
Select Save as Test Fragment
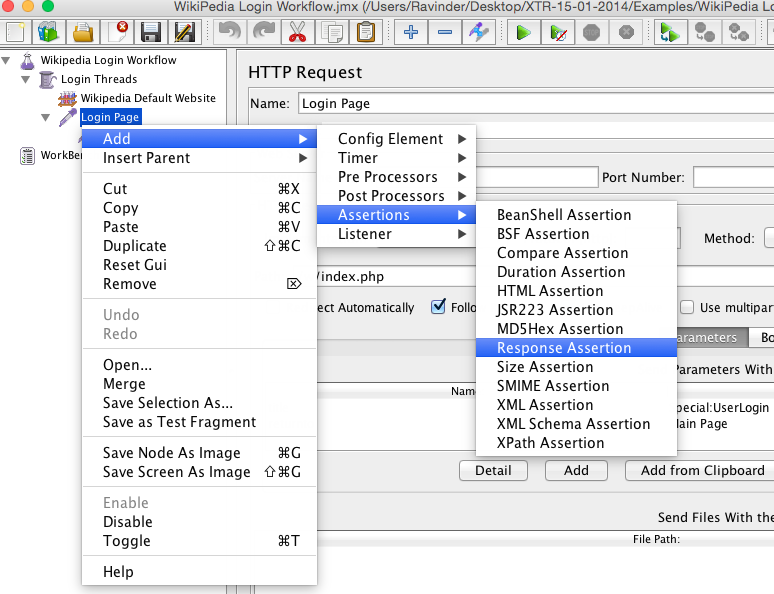(199, 422)
